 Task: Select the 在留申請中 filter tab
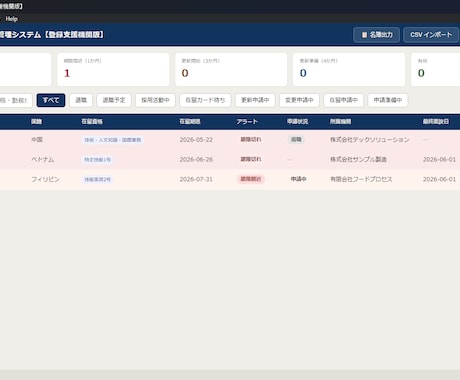[344, 100]
